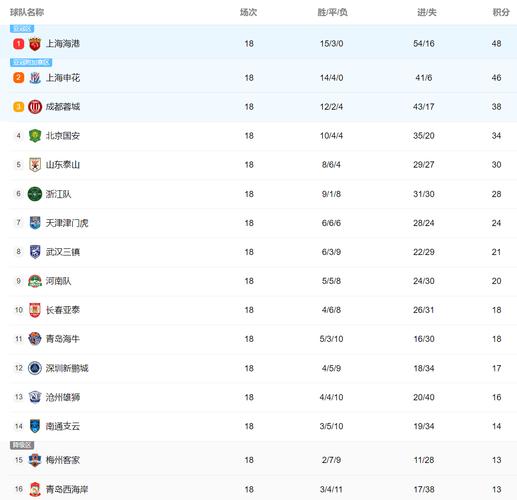This screenshot has height=500, width=517.
Task: Click the 成都蓉城 red round logo
Action: [x=35, y=107]
